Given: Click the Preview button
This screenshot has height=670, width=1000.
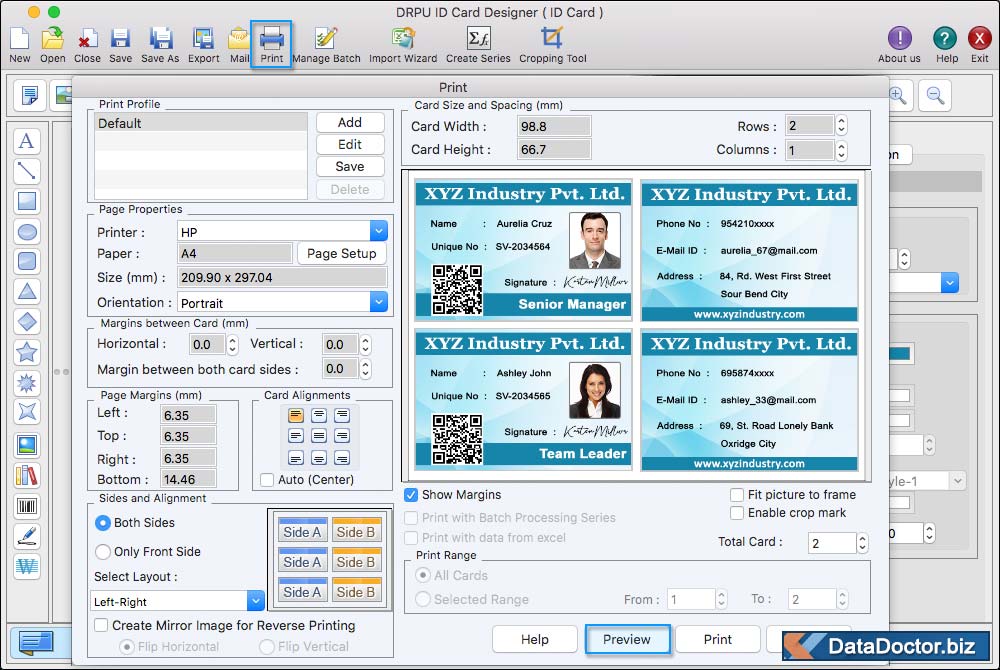Looking at the screenshot, I should (627, 639).
